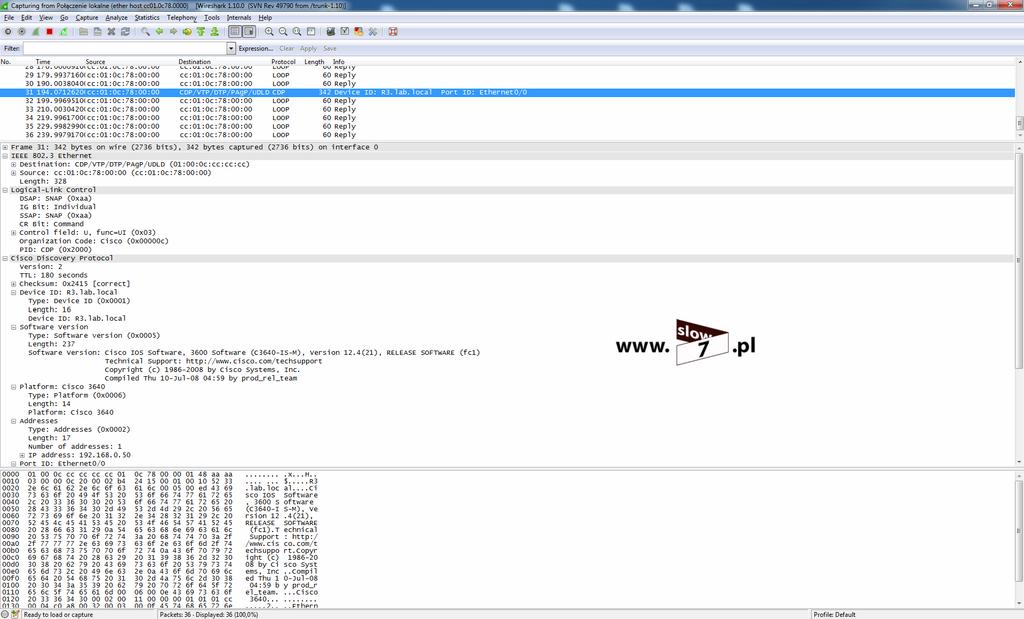Open capture options from the toolbar
The width and height of the screenshot is (1024, 619).
click(22, 31)
